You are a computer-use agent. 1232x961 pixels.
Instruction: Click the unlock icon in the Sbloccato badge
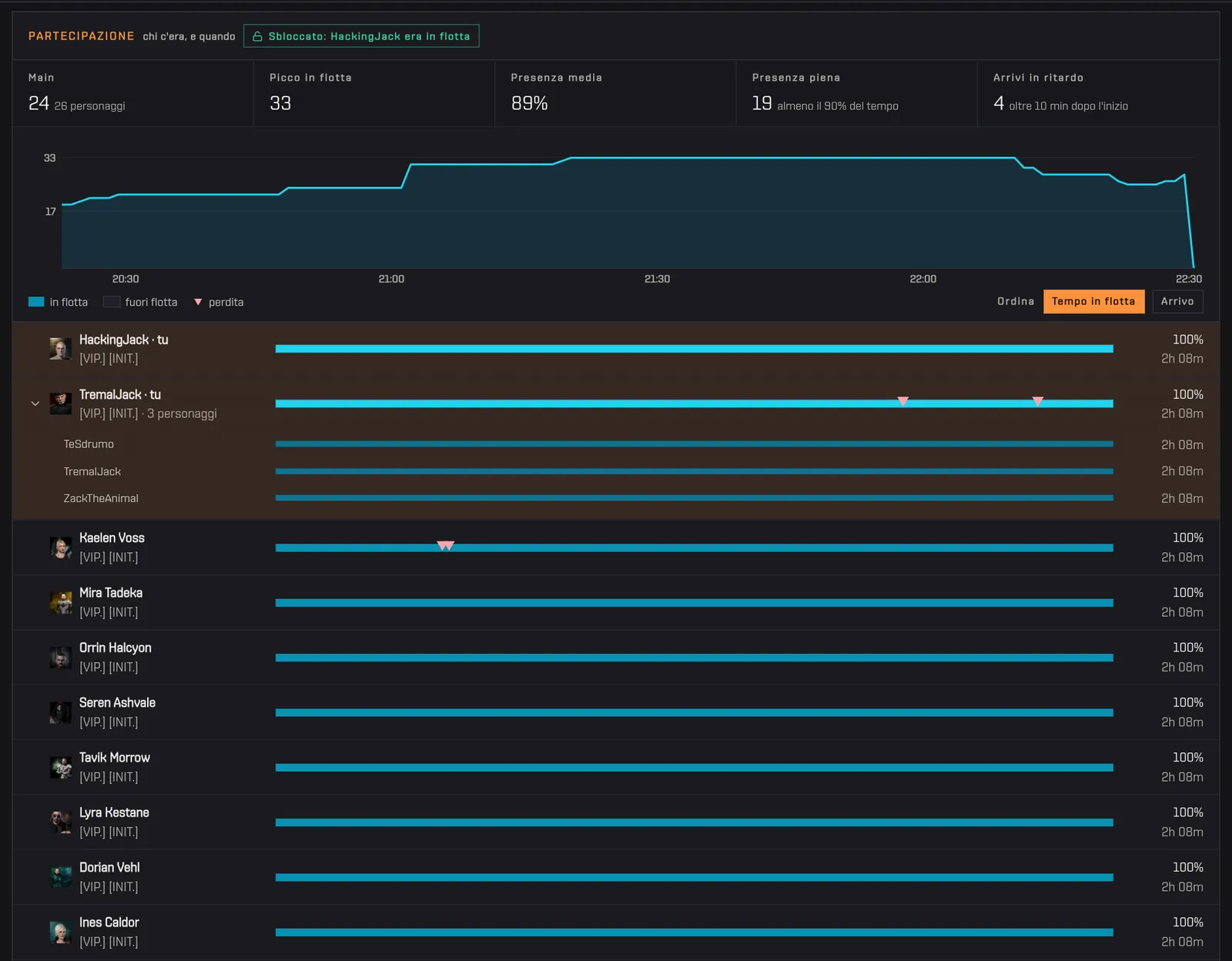[257, 36]
